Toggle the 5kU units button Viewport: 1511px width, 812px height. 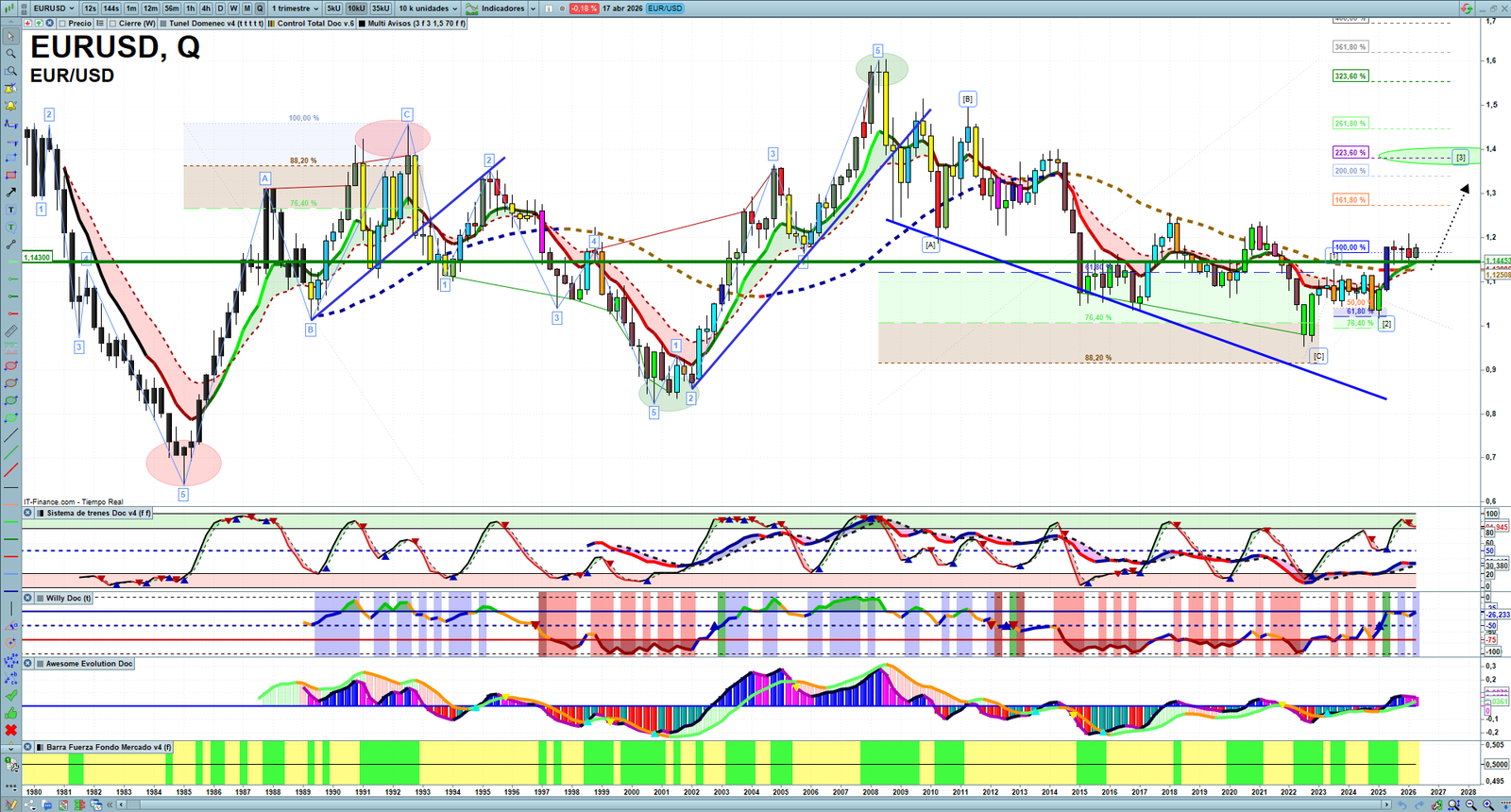pyautogui.click(x=333, y=8)
